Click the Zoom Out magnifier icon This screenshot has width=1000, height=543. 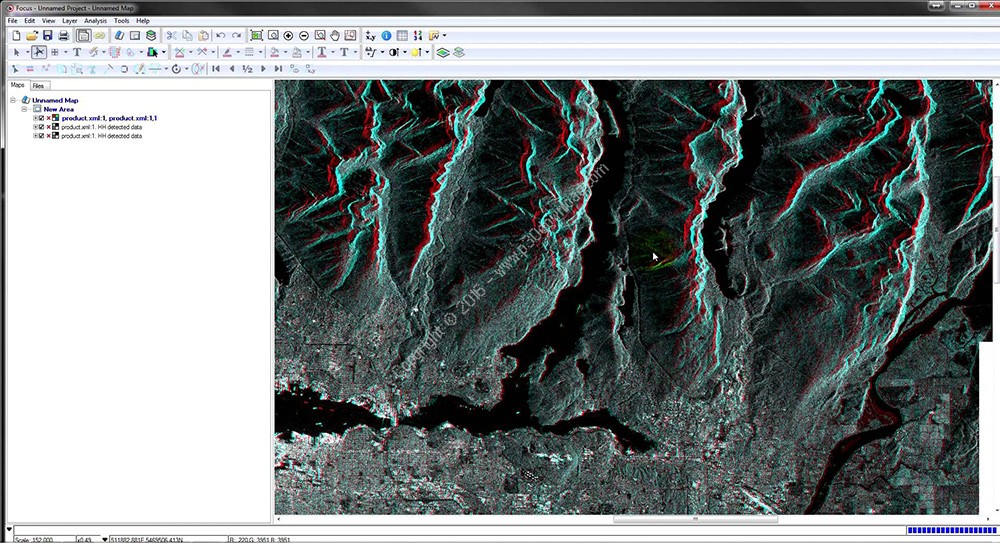(x=304, y=36)
